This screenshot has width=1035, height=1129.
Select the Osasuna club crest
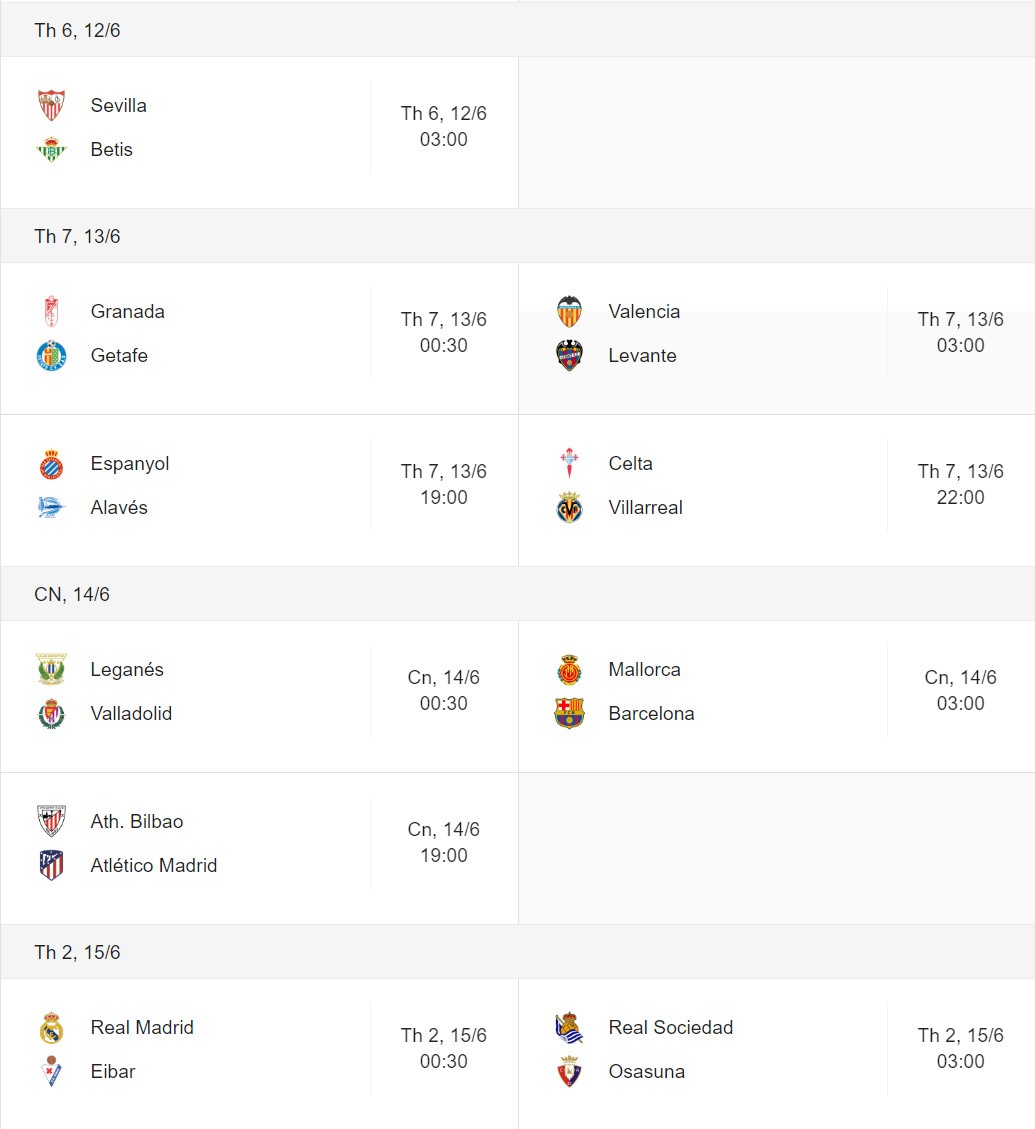(569, 1071)
